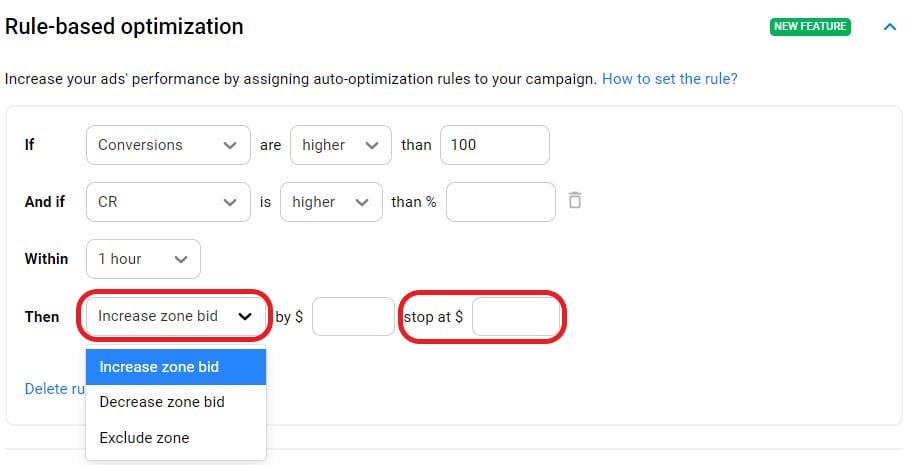Focus the conversions value field showing 100
The image size is (913, 465).
(494, 145)
